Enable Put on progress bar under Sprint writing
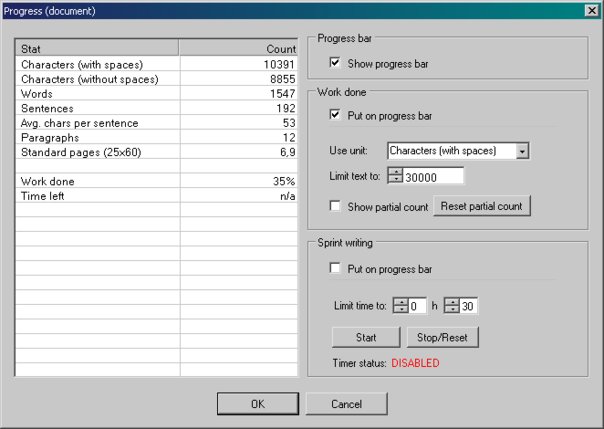 click(336, 269)
